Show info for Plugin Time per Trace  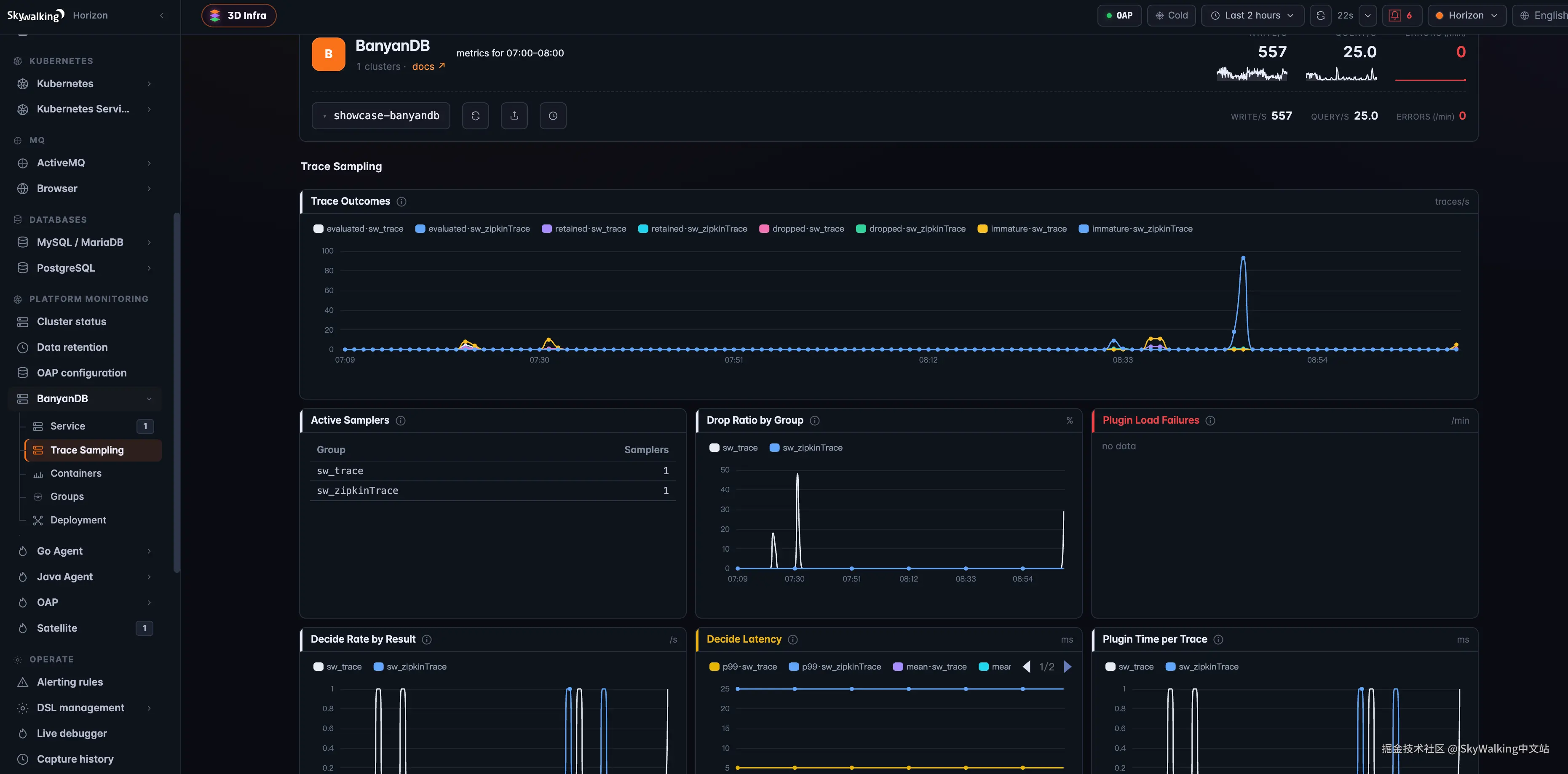pos(1218,640)
